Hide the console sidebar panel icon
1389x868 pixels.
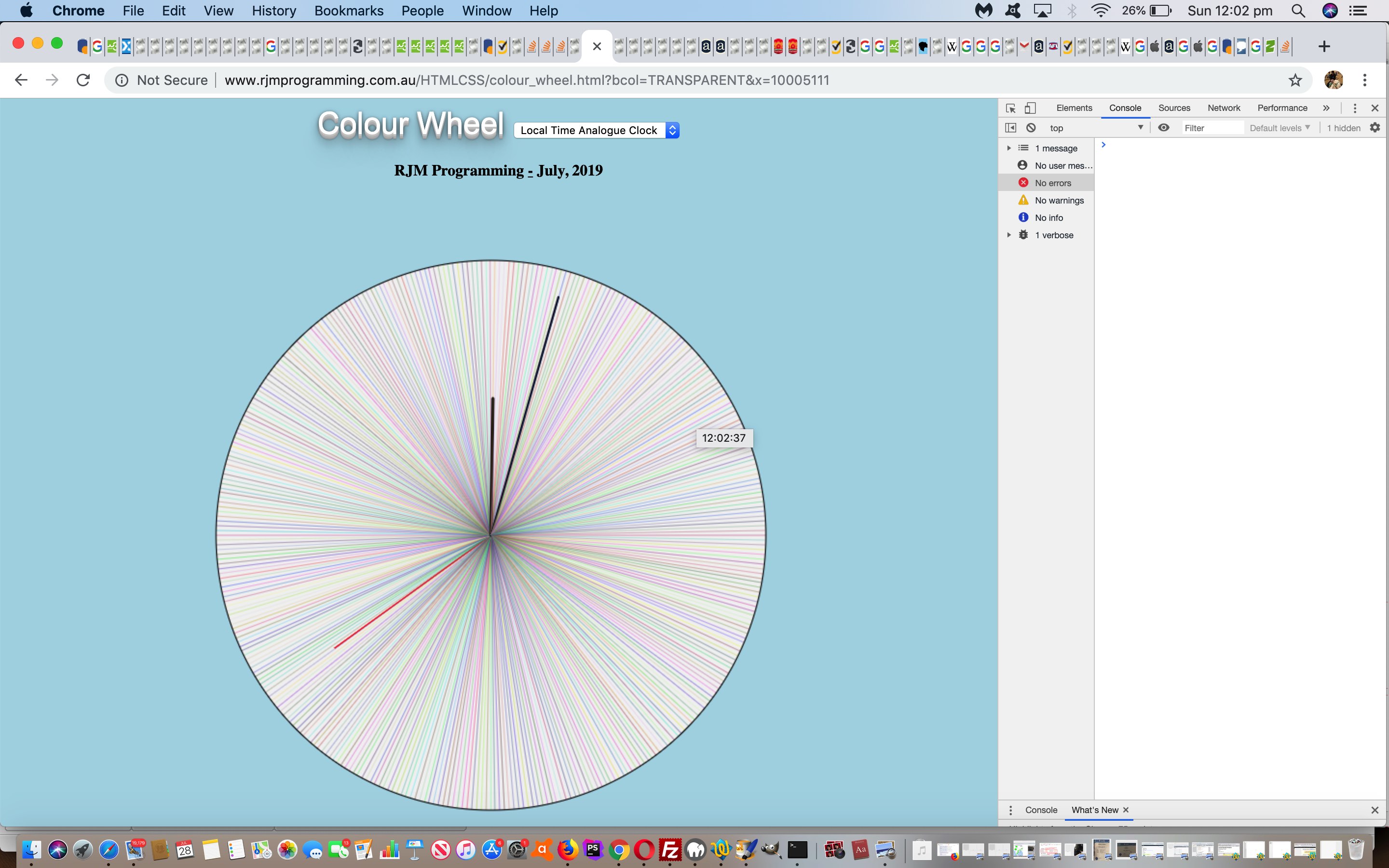[1011, 128]
